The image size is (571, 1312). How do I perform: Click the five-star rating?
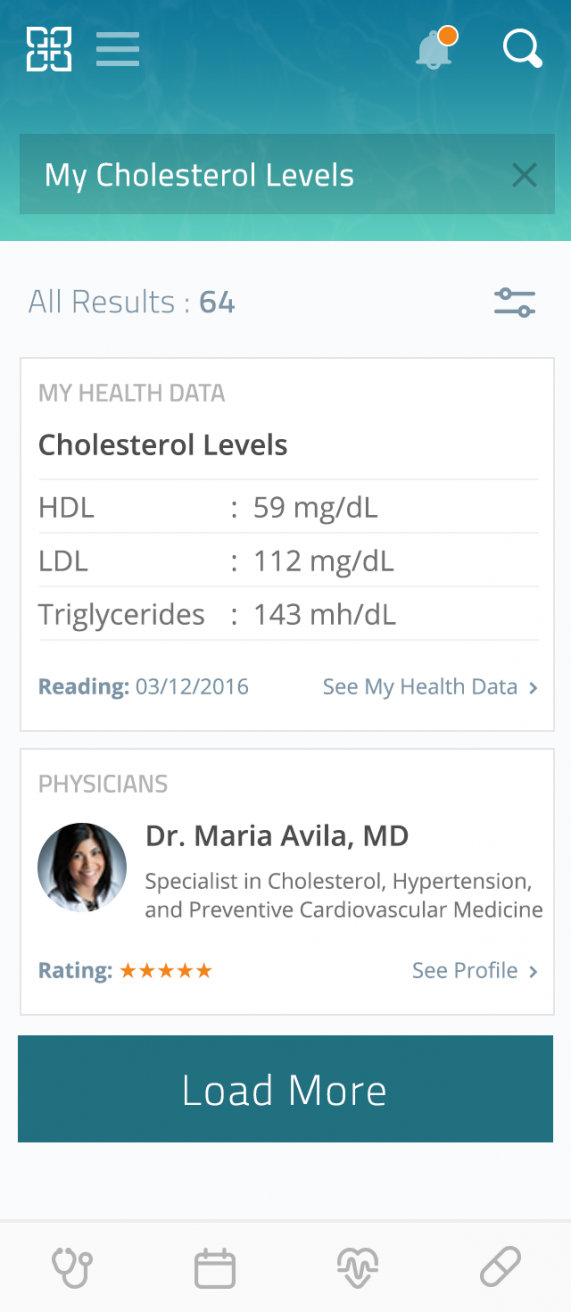[166, 971]
